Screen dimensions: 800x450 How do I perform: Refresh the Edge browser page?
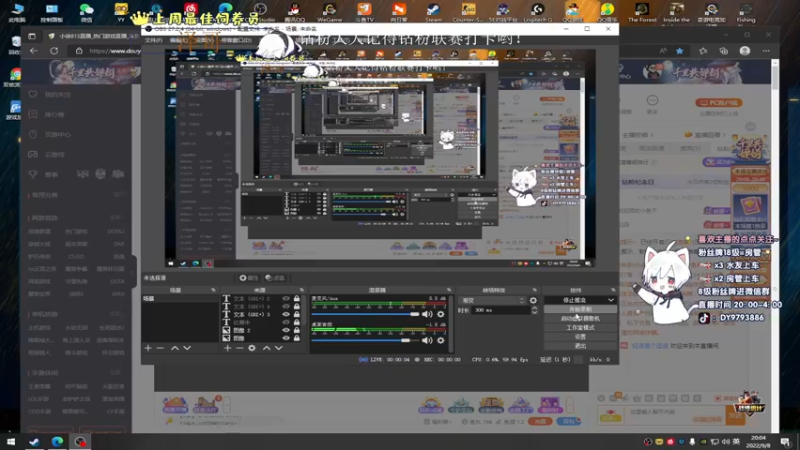(x=54, y=51)
